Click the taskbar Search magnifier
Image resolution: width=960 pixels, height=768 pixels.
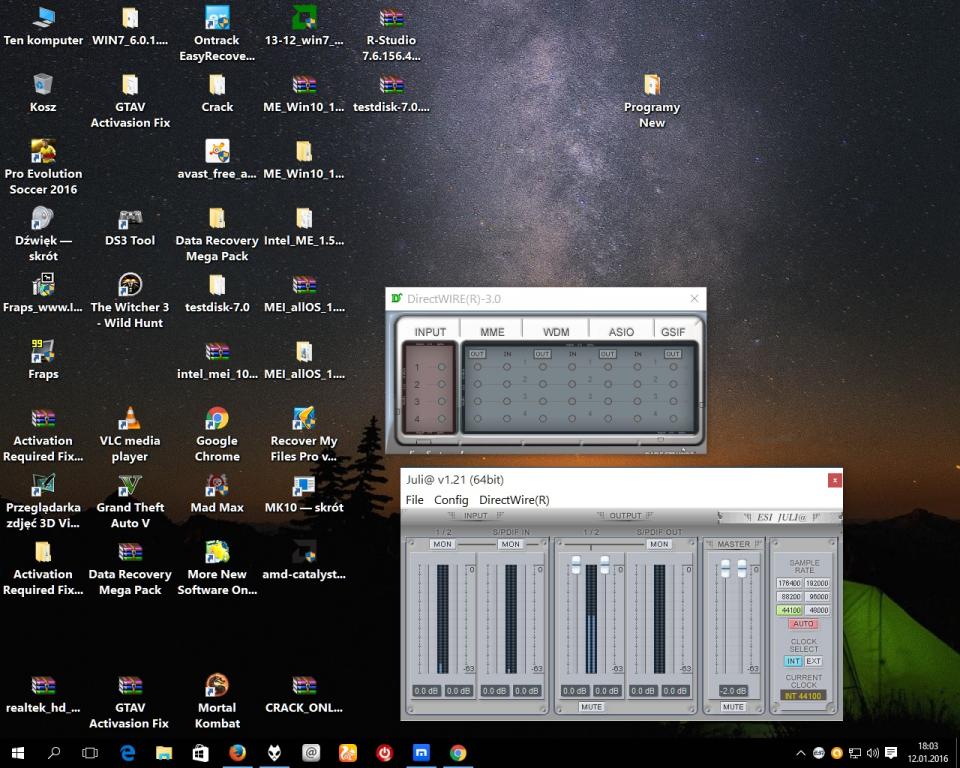pyautogui.click(x=54, y=752)
